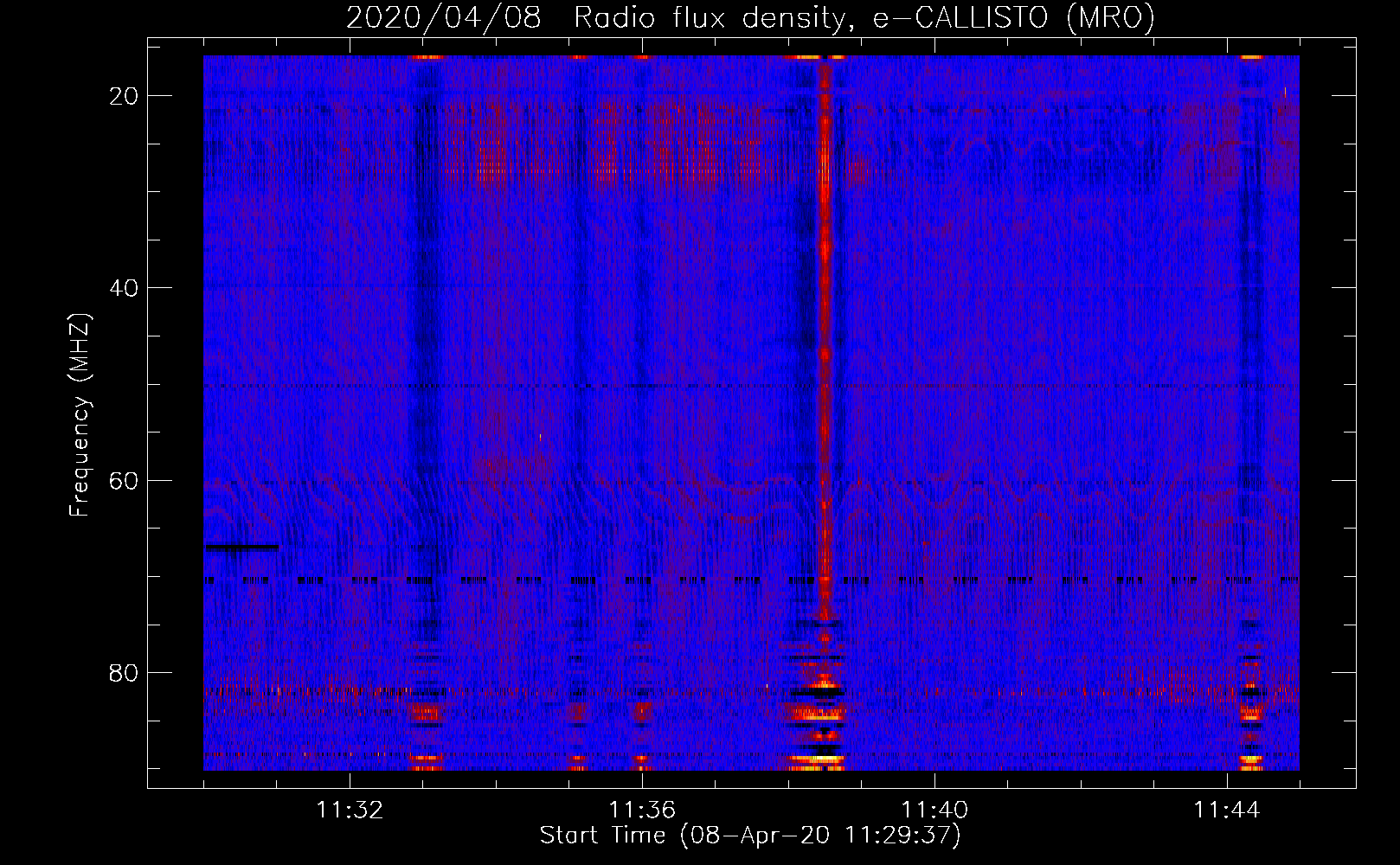Click the time tick label 11:36
1400x865 pixels.
tap(642, 811)
